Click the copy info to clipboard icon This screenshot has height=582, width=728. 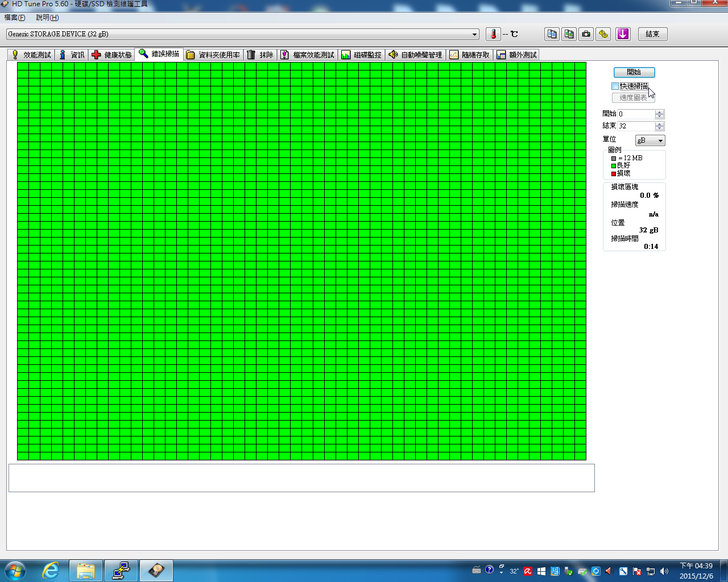point(552,33)
